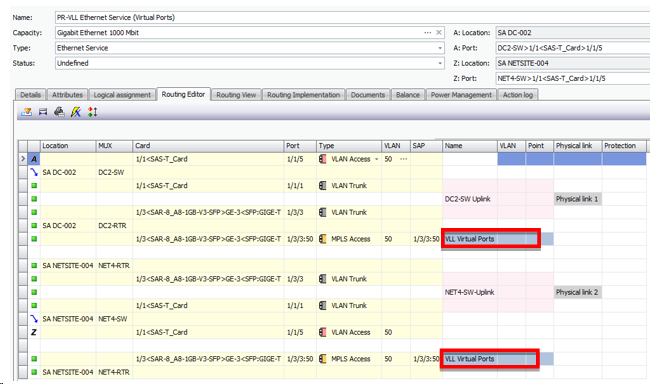This screenshot has width=650, height=384.
Task: Sort by Location column header
Action: pyautogui.click(x=68, y=146)
